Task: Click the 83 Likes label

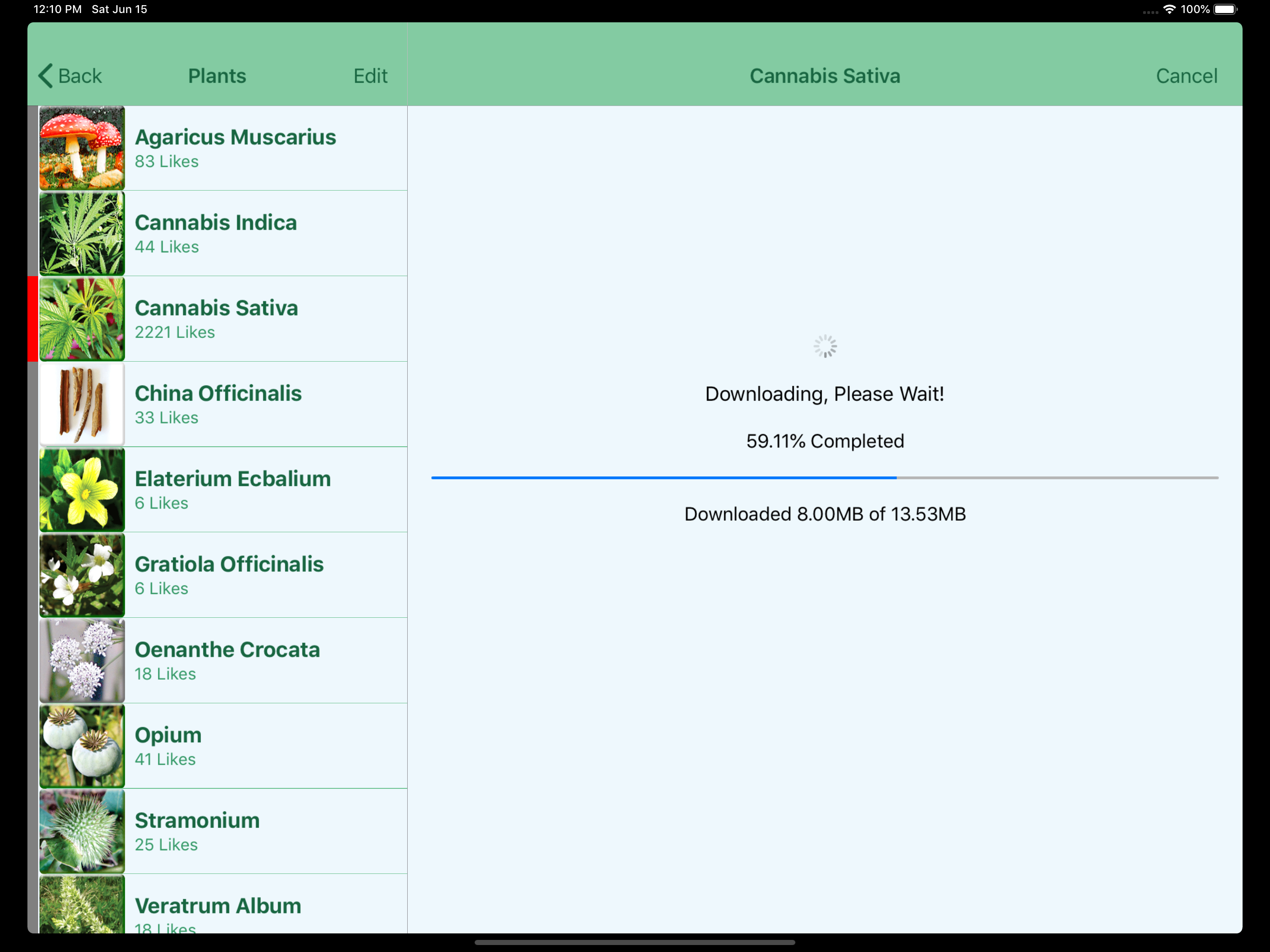Action: 166,162
